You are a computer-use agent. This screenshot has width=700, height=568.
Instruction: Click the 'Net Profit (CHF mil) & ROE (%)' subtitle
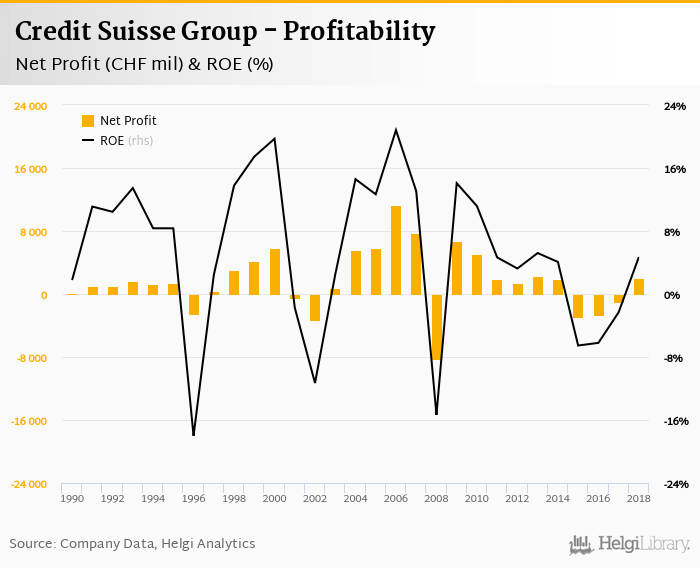tap(144, 65)
